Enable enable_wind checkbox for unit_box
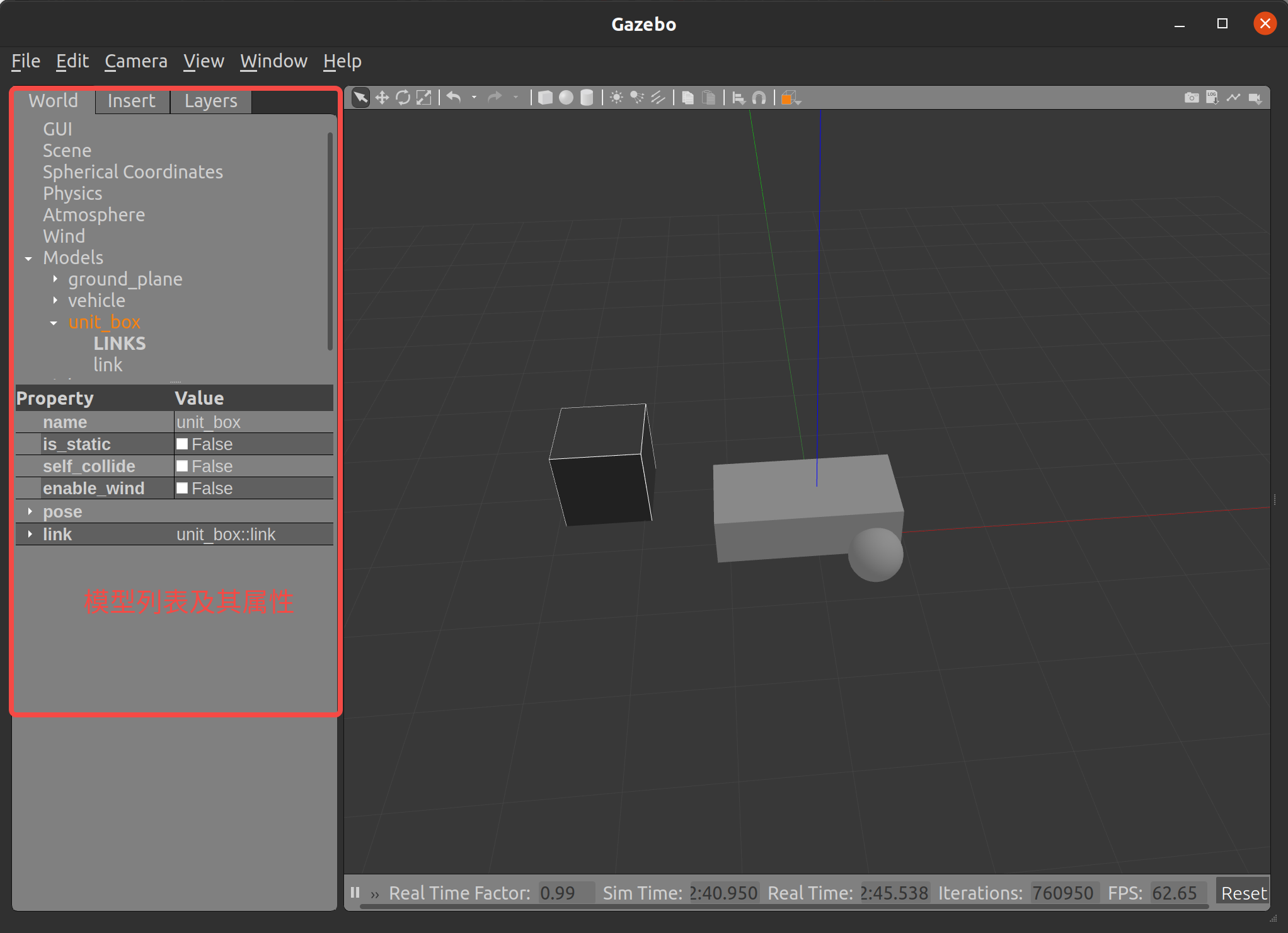Image resolution: width=1288 pixels, height=933 pixels. point(180,488)
